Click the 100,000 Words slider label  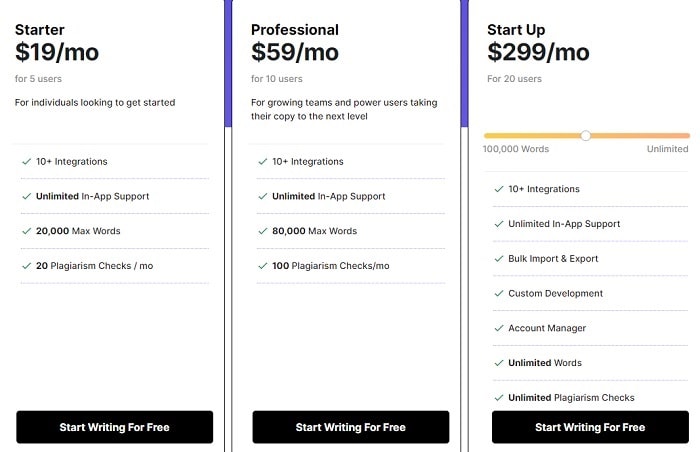(x=516, y=149)
